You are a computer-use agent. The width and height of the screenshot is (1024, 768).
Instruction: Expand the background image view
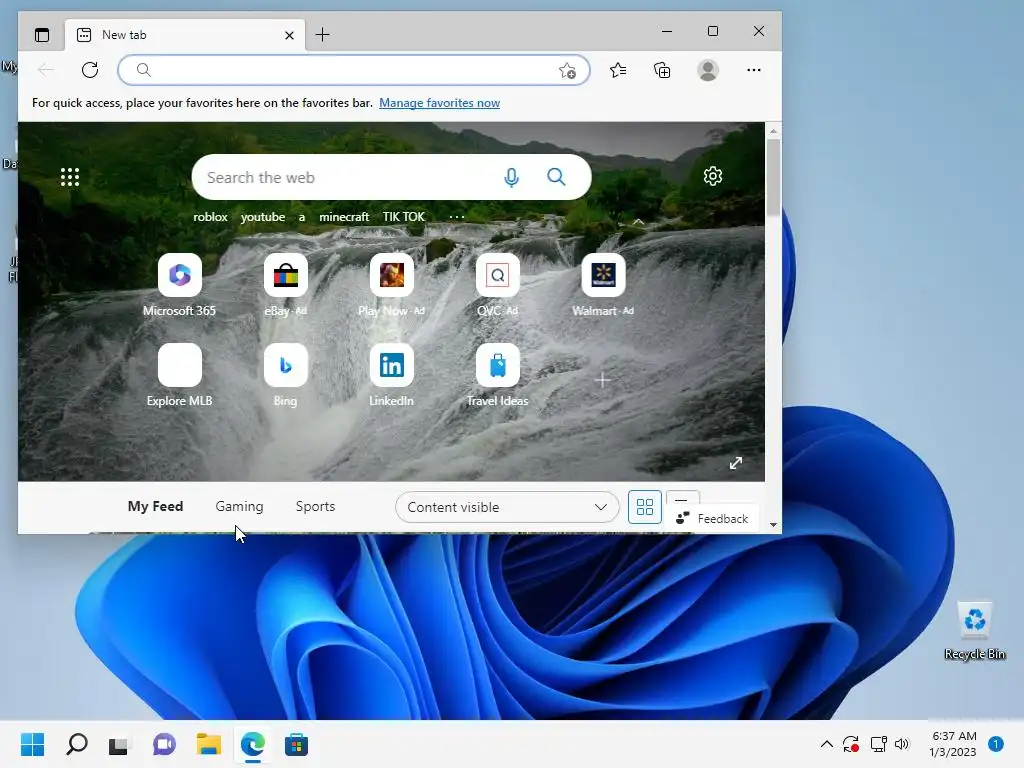pos(735,463)
